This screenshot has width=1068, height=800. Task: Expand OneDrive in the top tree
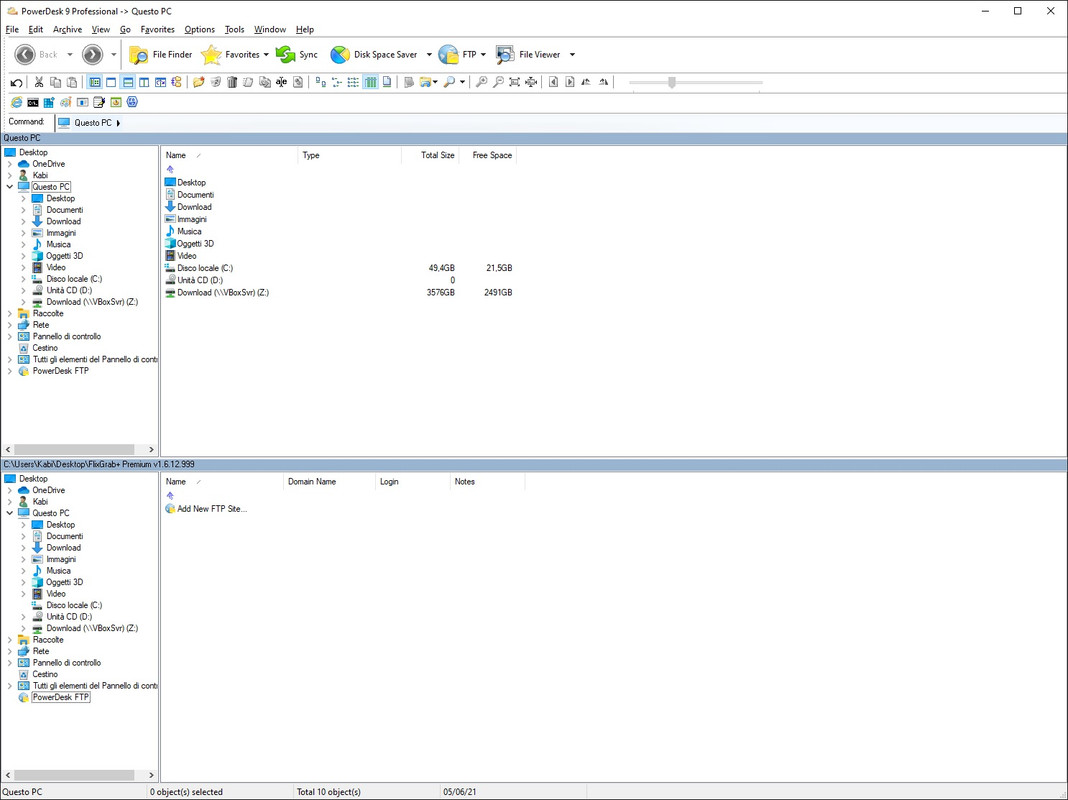click(10, 164)
